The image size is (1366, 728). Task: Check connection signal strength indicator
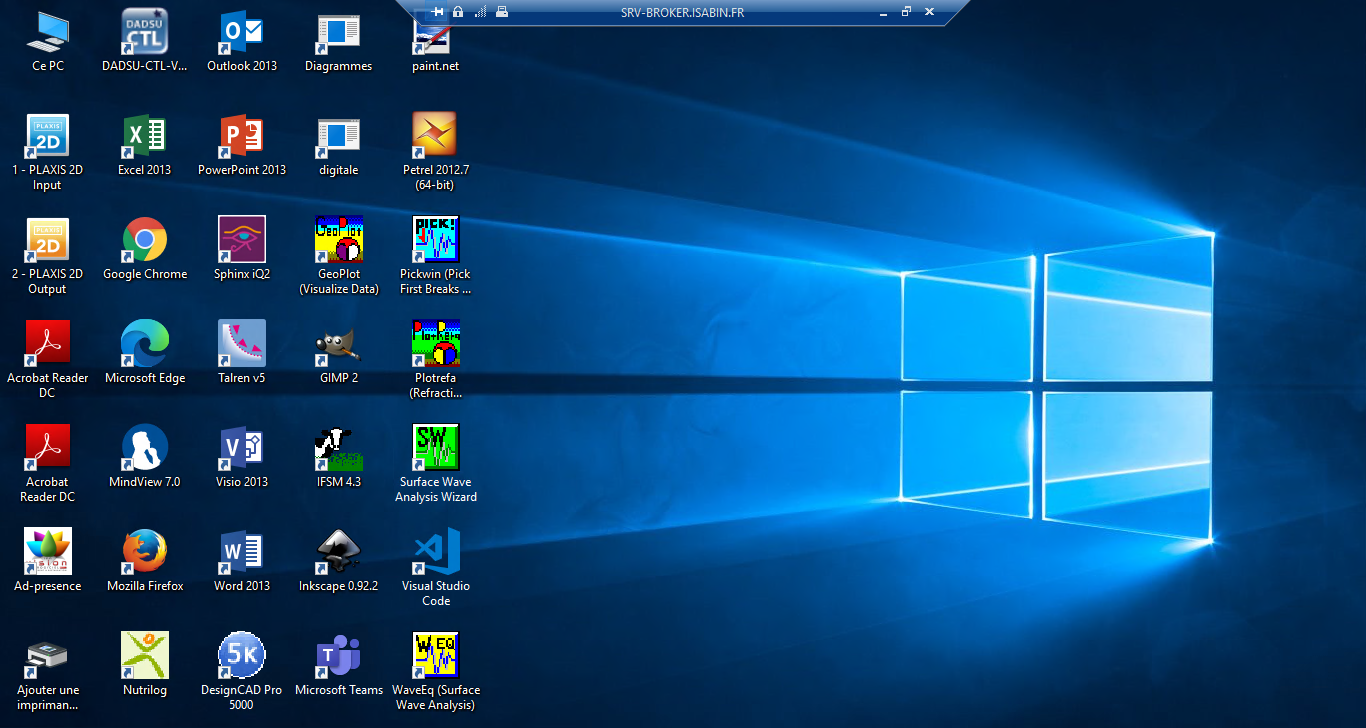pyautogui.click(x=480, y=12)
